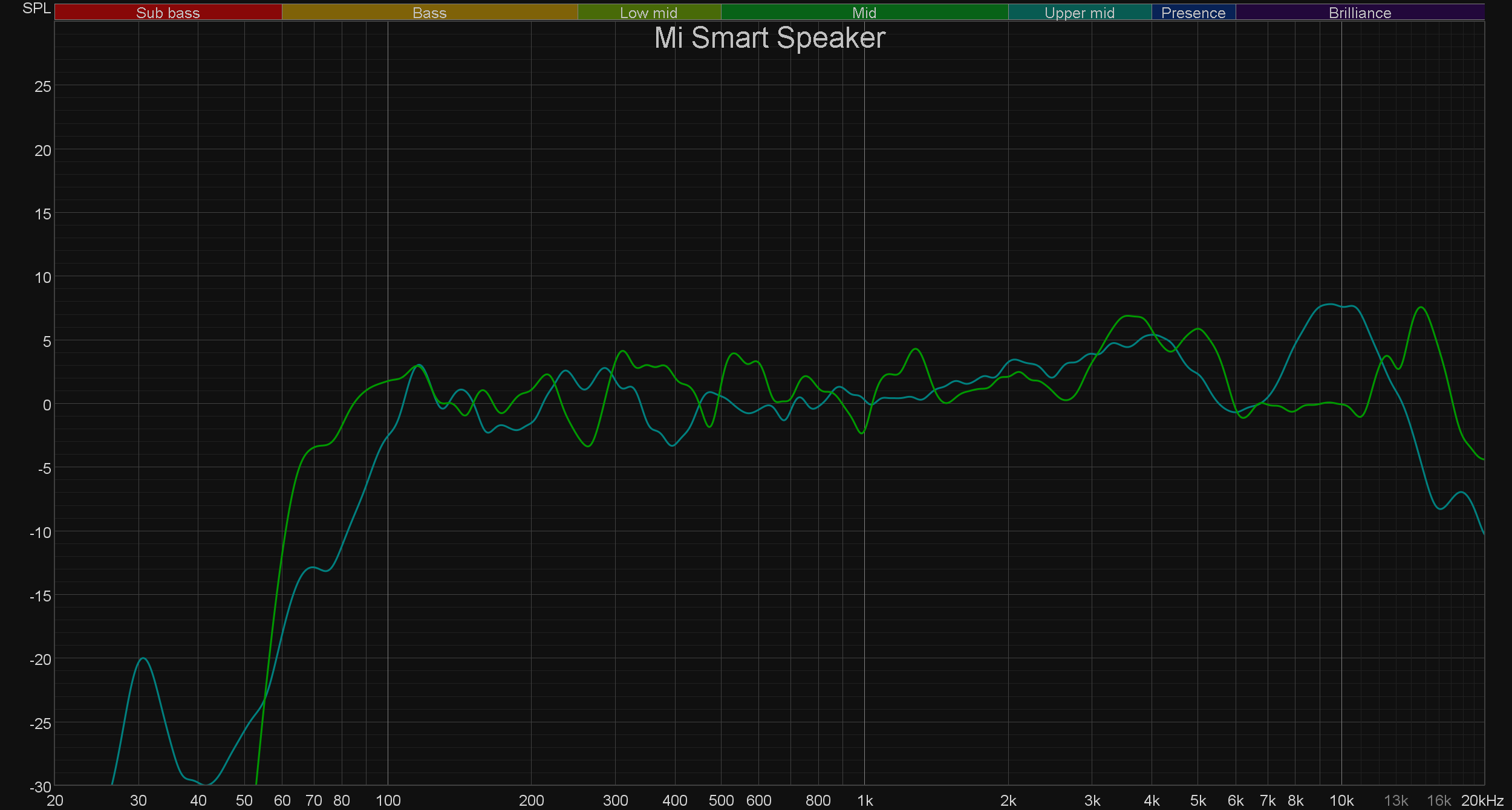The width and height of the screenshot is (1512, 810).
Task: Click the blue Presence band header
Action: coord(1193,13)
